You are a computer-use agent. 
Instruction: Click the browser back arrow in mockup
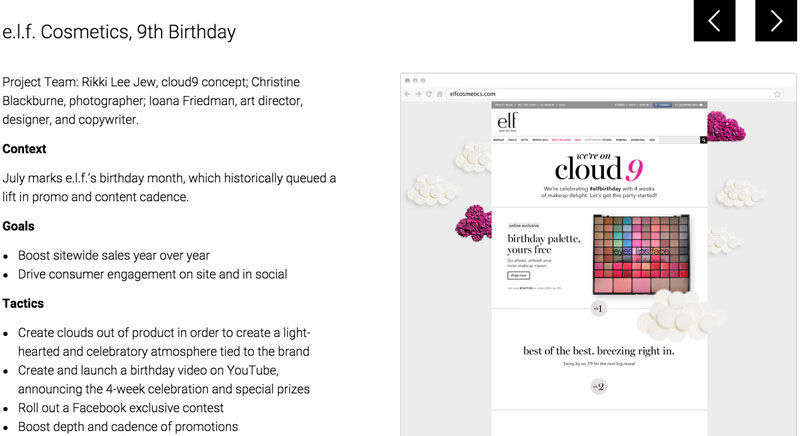pyautogui.click(x=407, y=93)
